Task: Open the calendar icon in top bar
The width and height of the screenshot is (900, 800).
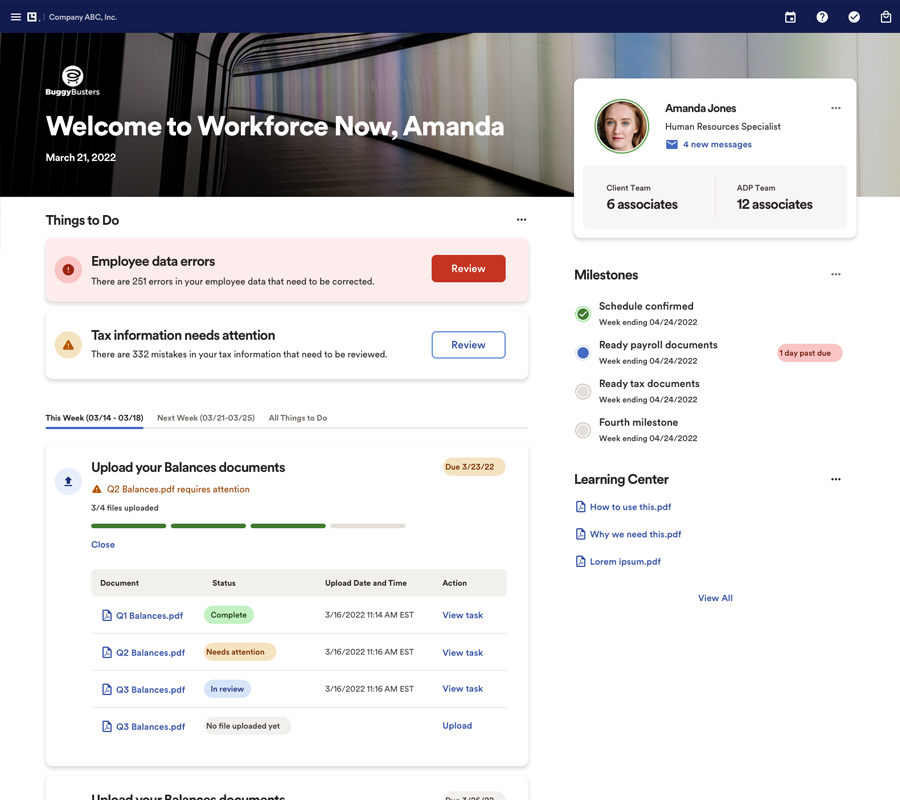Action: (789, 17)
